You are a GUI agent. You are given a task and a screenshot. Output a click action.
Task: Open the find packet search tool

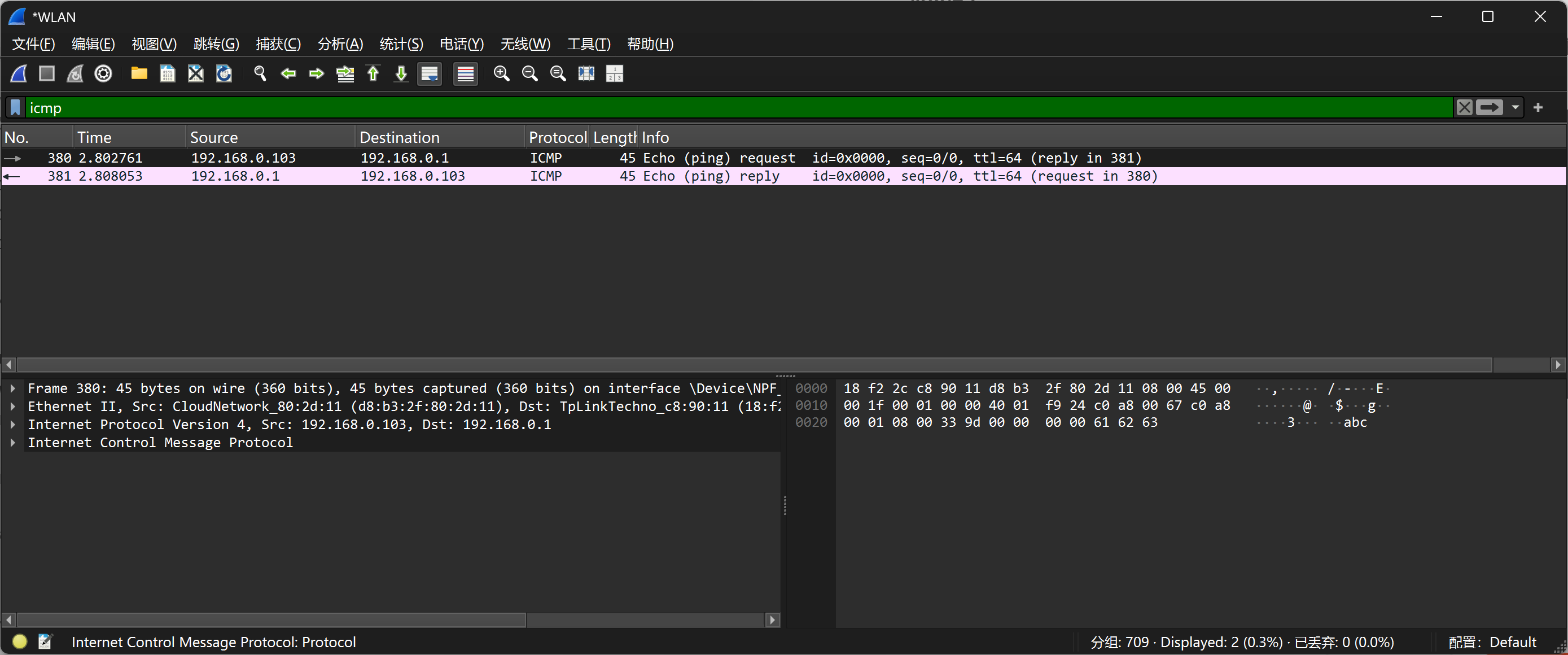point(260,73)
